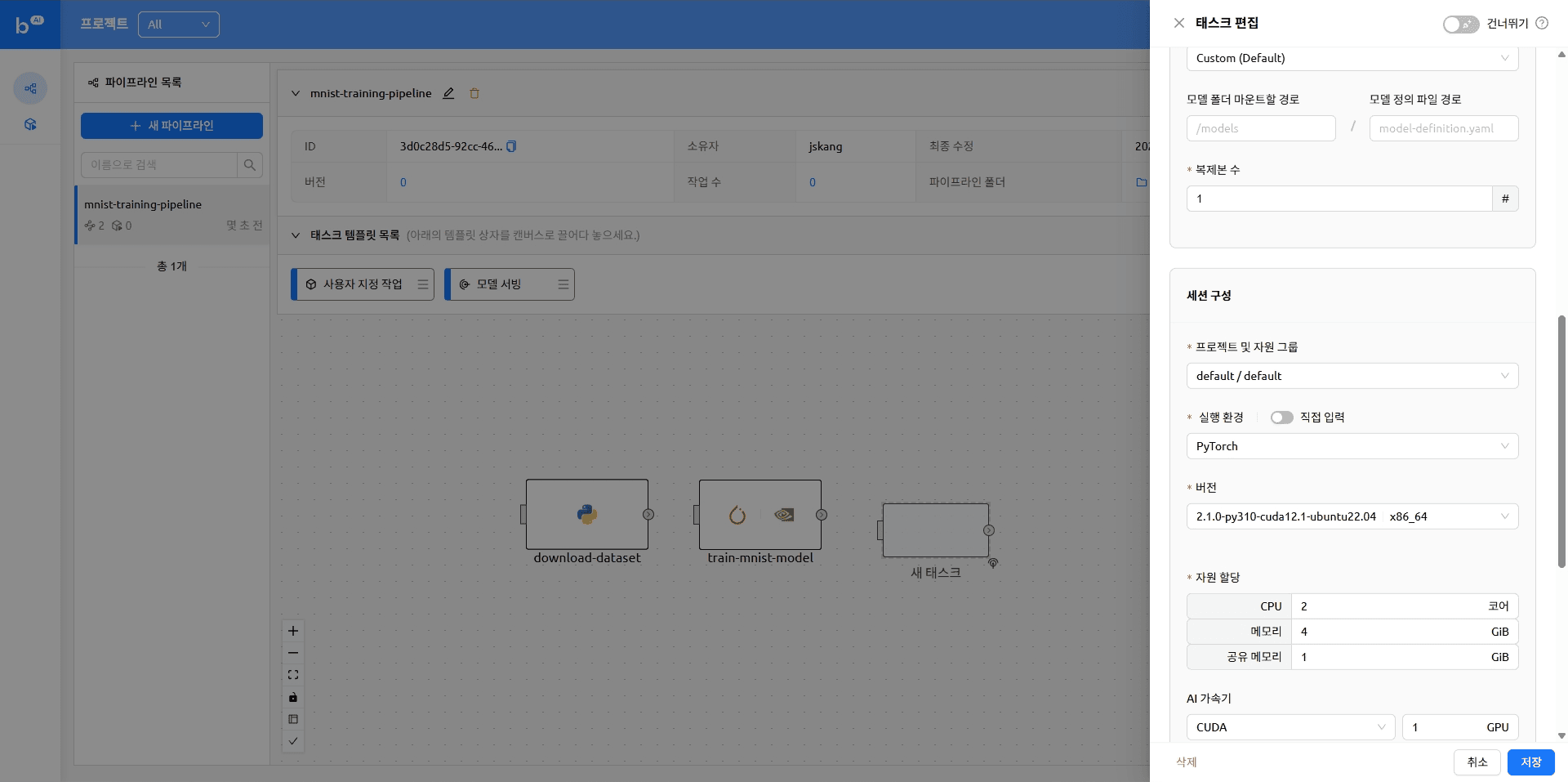Viewport: 1568px width, 782px height.
Task: Click the canvas layout panel icon
Action: click(293, 719)
